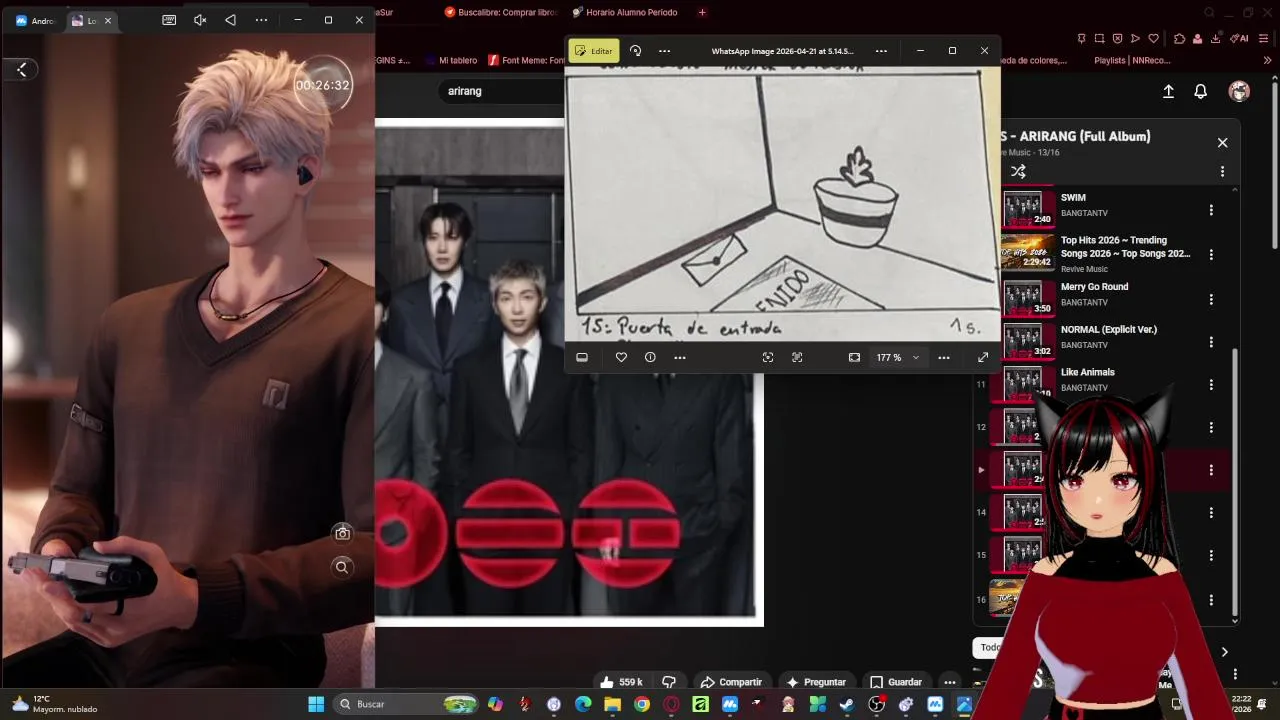The width and height of the screenshot is (1280, 720).
Task: Switch to the Andro emulator tab
Action: pos(35,20)
